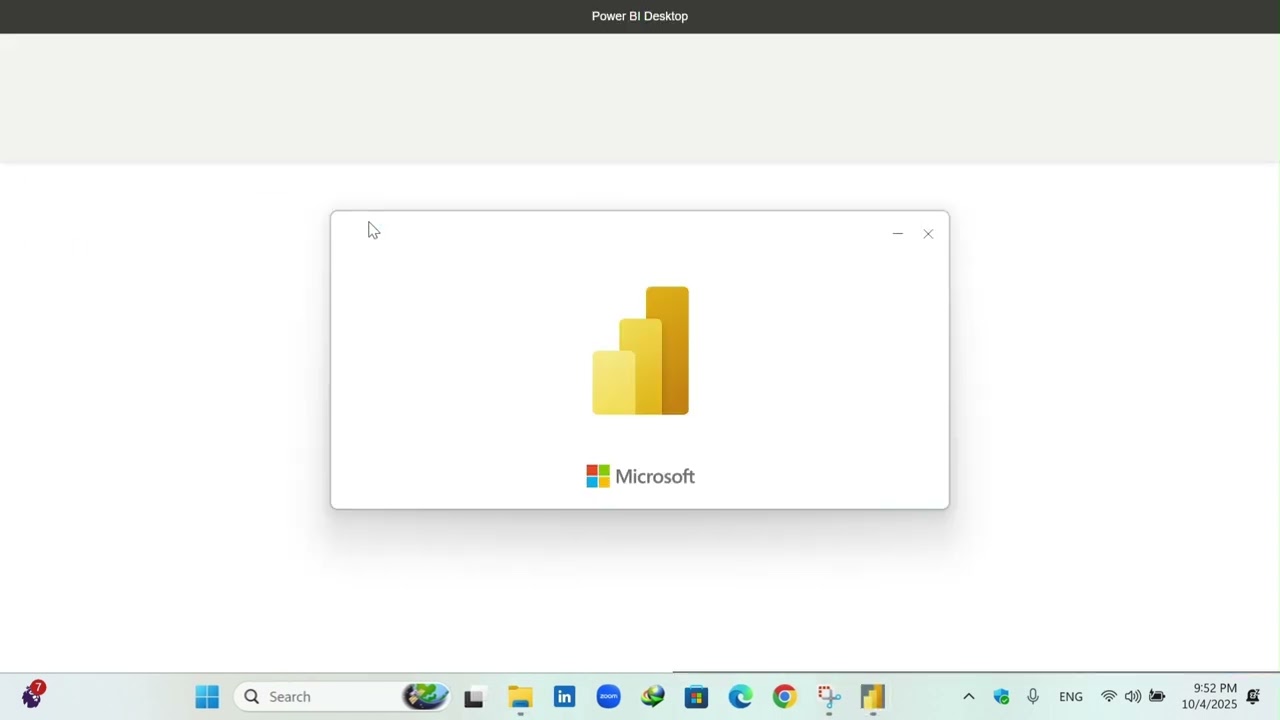Minimize the Power BI splash window
Screen dimensions: 1280x720
coord(898,234)
